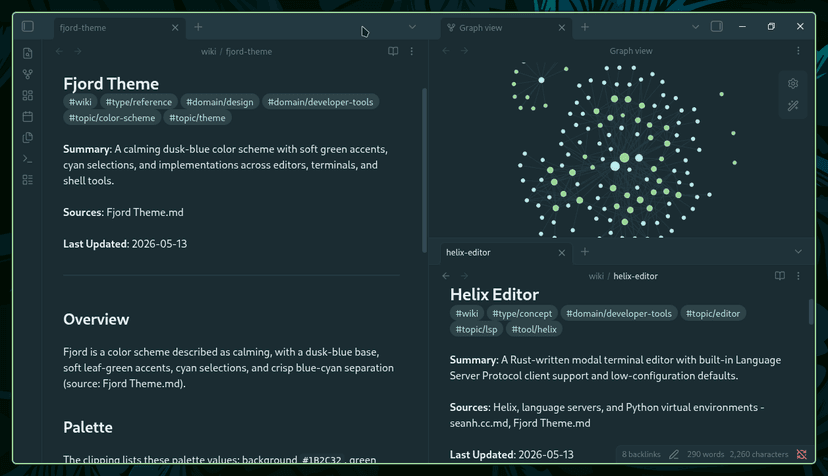Click #topic/lsp tag
828x476 pixels.
click(x=476, y=329)
